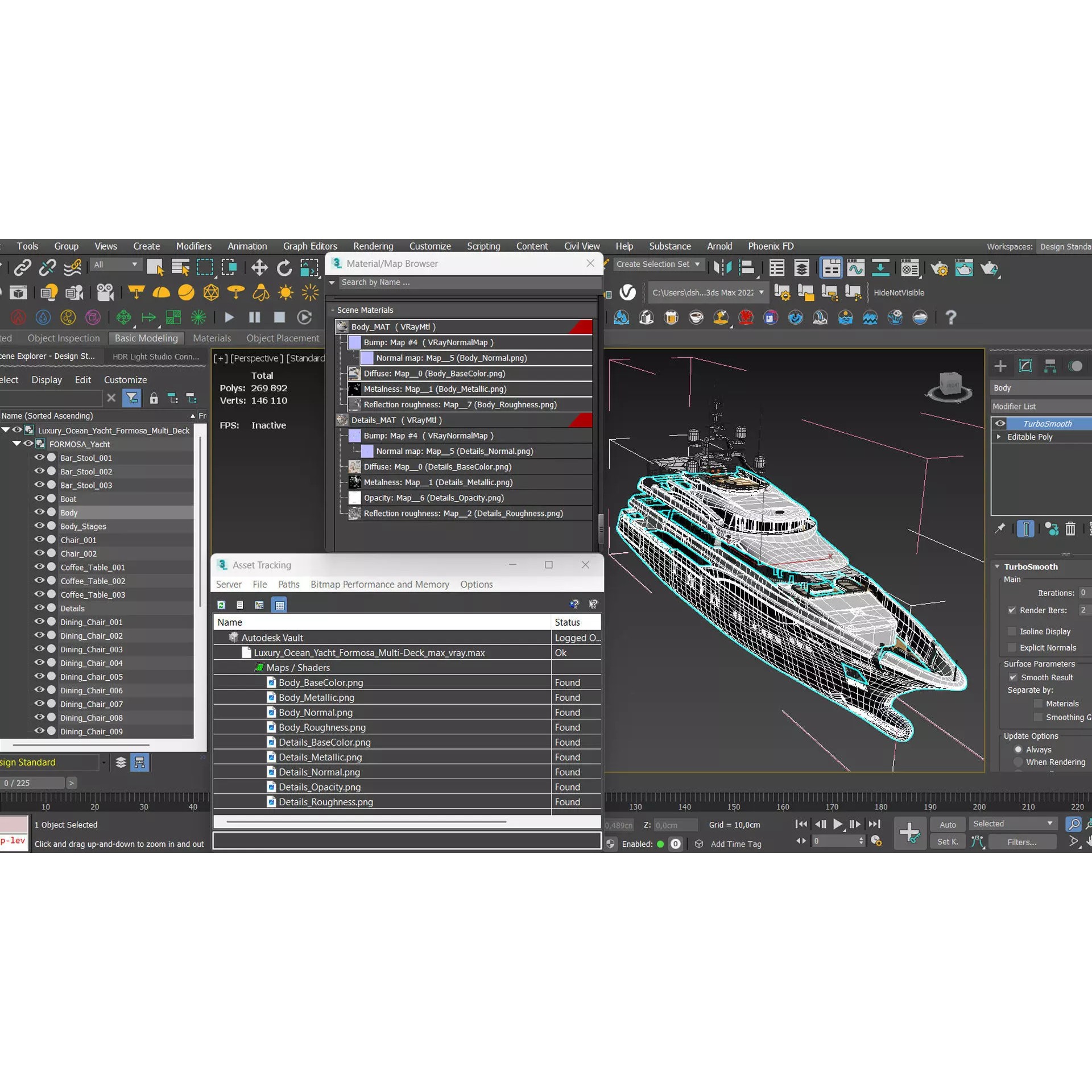Click the Play Animation icon
This screenshot has height=1092, width=1092.
tap(229, 317)
